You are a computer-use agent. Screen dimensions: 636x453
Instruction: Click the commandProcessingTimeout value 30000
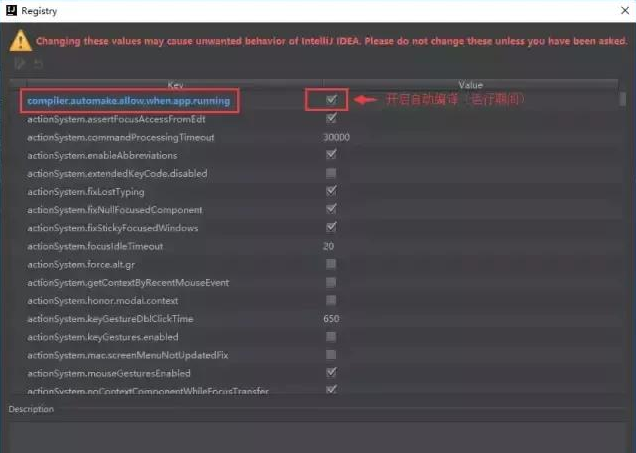click(336, 137)
